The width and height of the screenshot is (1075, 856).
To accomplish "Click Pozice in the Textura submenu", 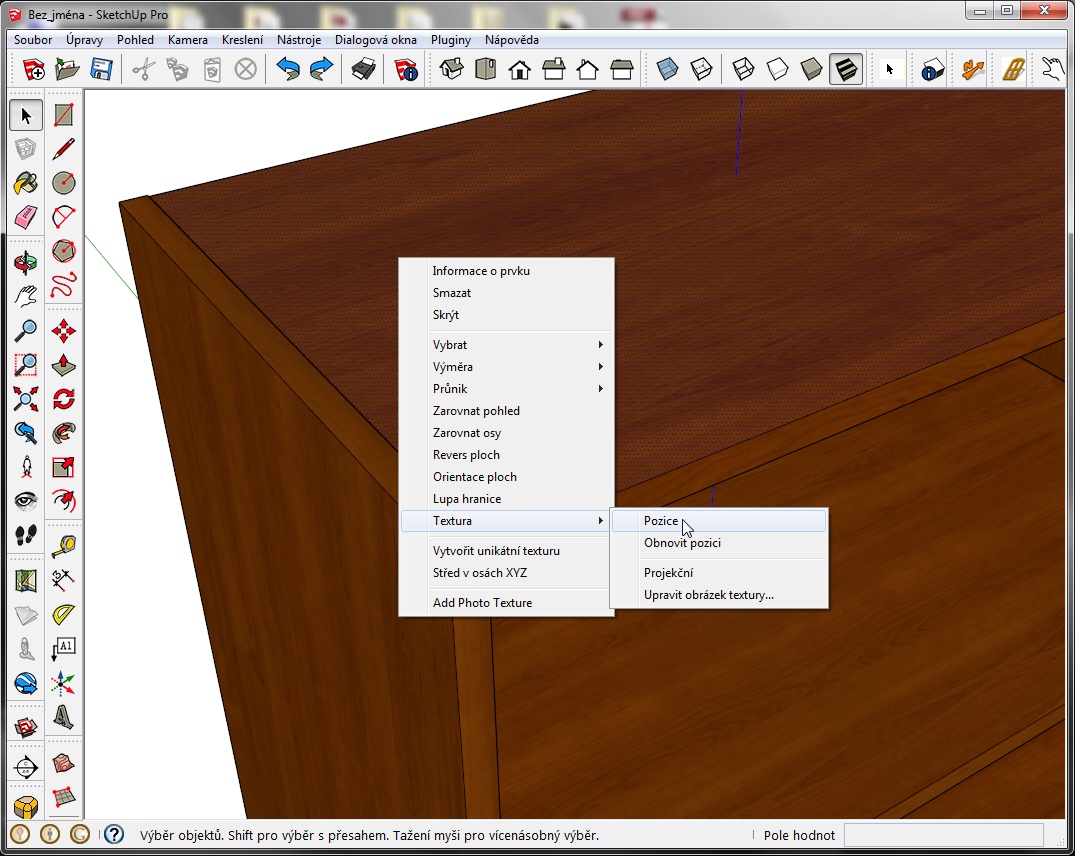I will point(661,521).
